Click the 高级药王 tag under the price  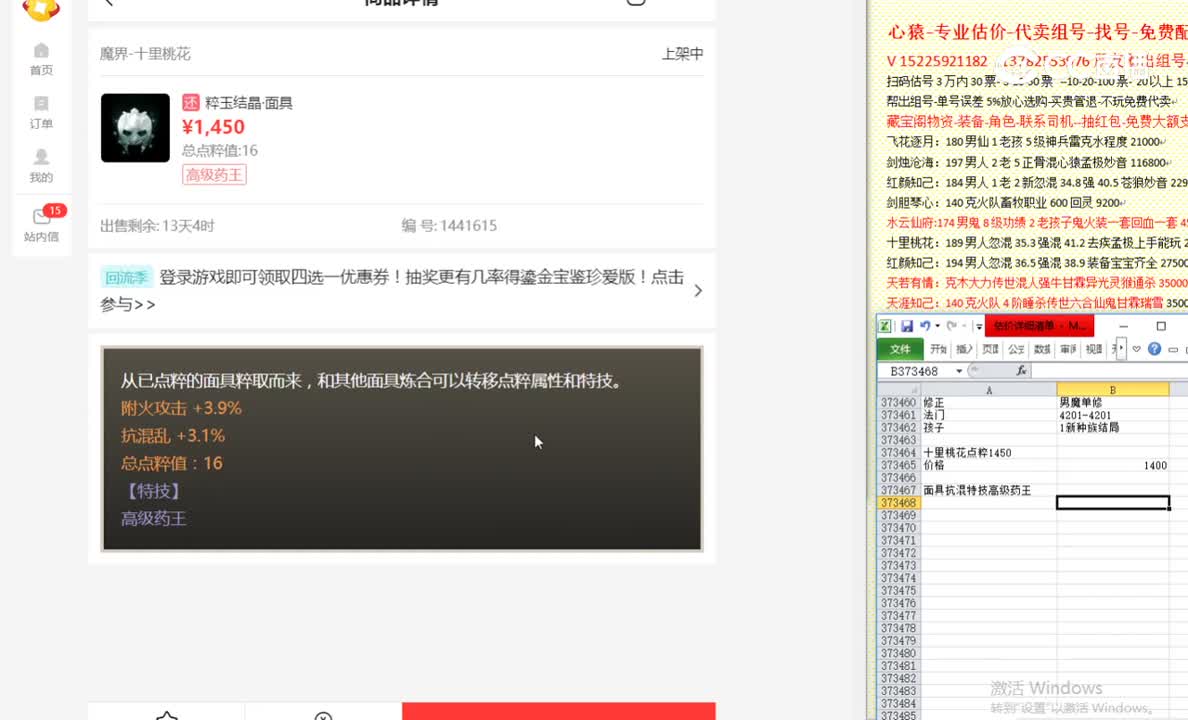[x=214, y=175]
